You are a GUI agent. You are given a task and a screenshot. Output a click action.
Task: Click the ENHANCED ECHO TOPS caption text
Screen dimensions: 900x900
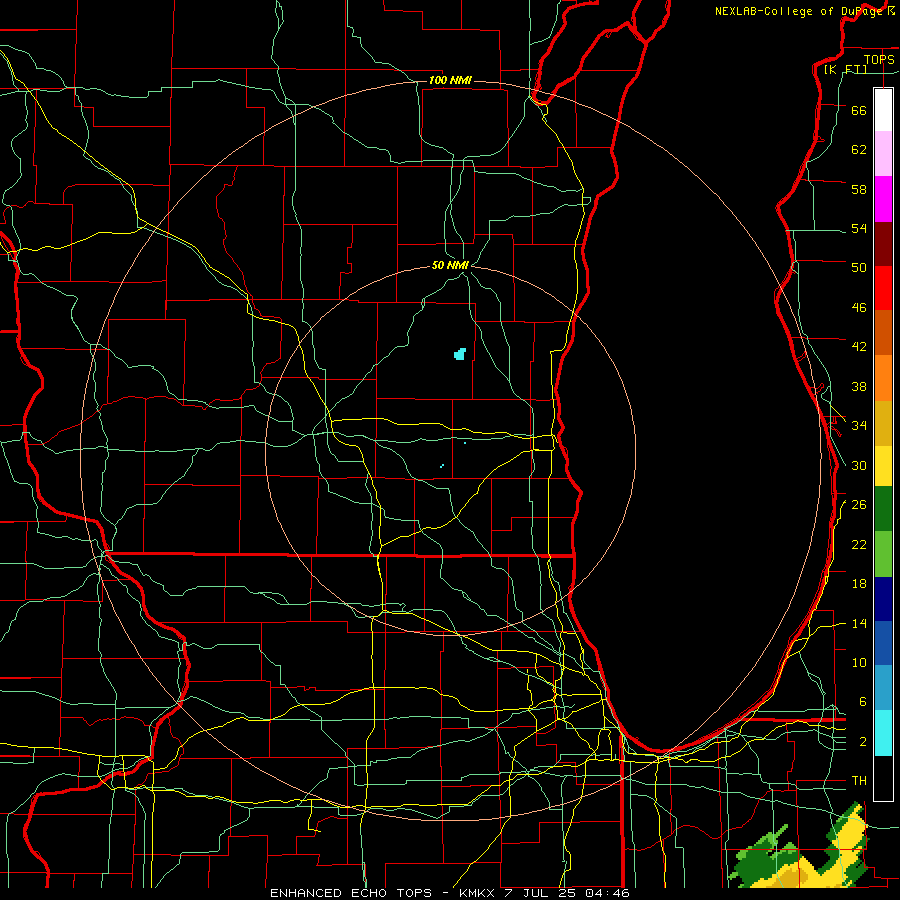coord(351,893)
